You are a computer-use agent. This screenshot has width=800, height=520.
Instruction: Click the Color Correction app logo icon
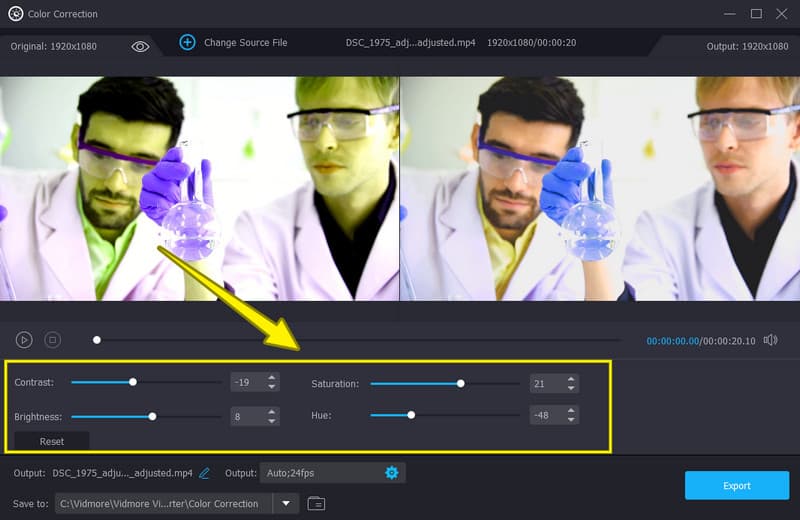pos(15,13)
